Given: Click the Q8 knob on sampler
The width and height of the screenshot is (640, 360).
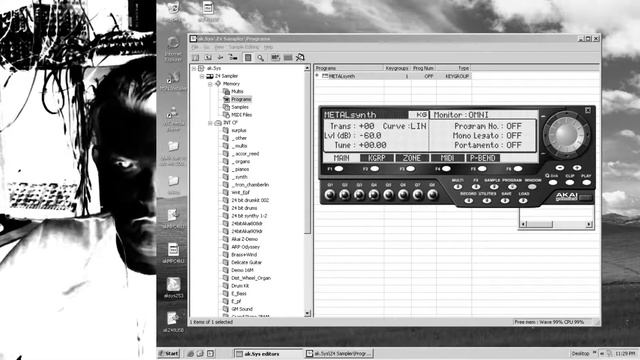Looking at the screenshot, I should click(432, 195).
